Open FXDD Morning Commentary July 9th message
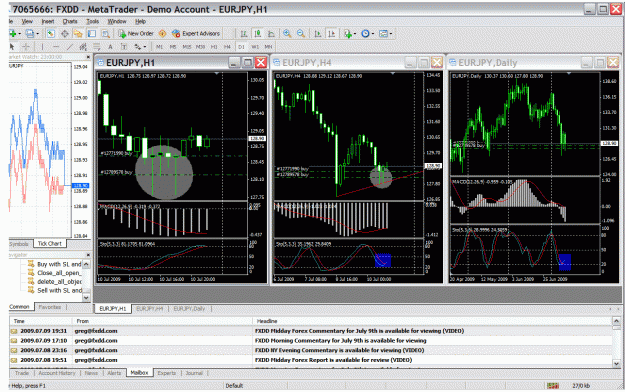 pyautogui.click(x=311, y=341)
